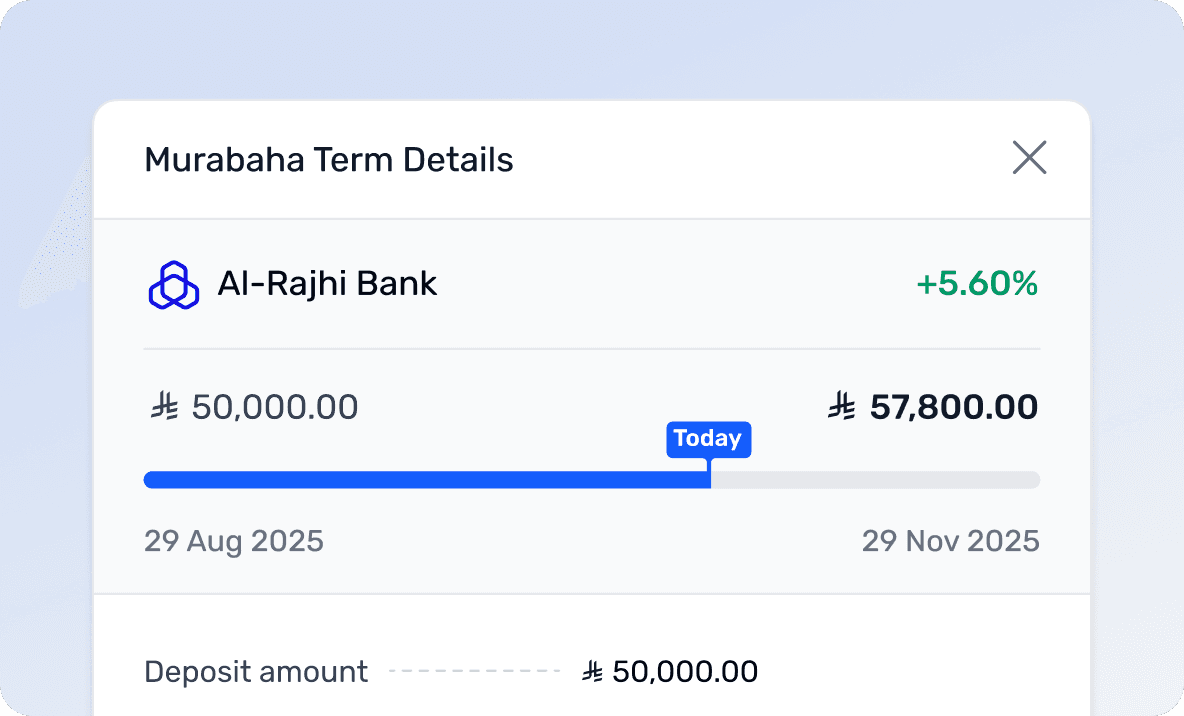Click the Riyal symbol before the top 50,000.00
This screenshot has width=1184, height=716.
164,407
